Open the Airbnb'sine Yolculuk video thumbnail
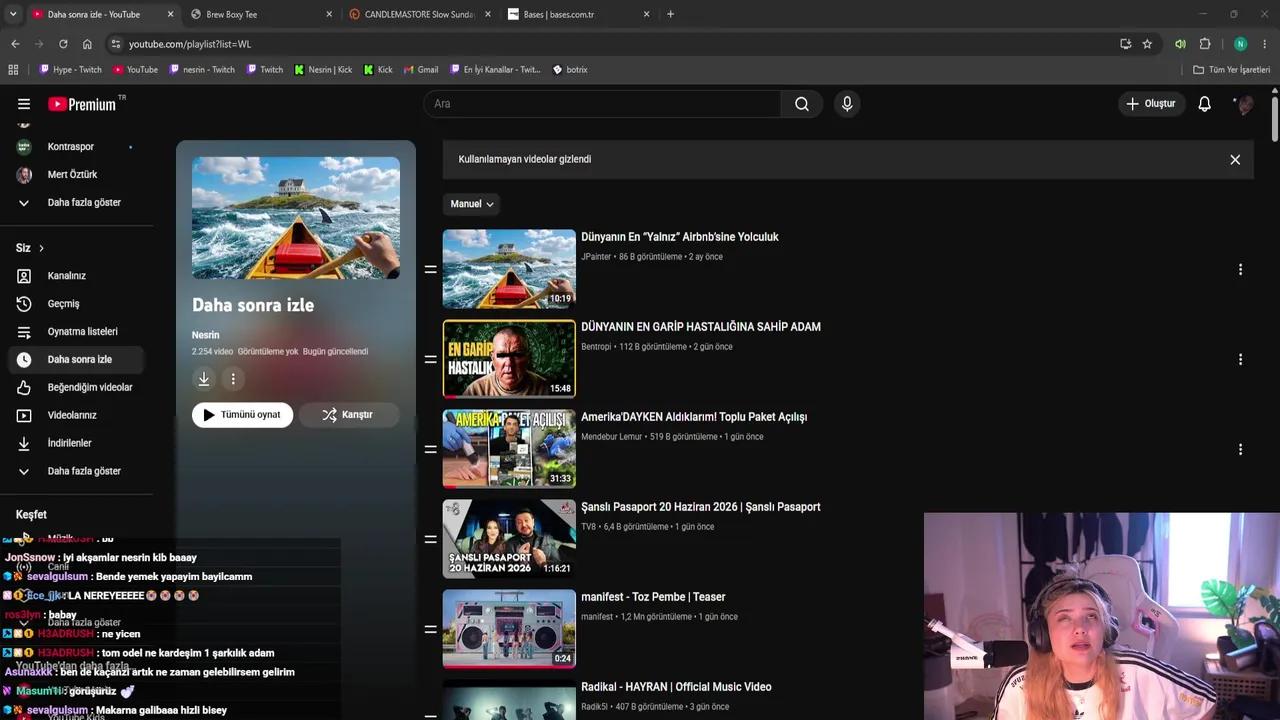The width and height of the screenshot is (1280, 720). point(509,269)
